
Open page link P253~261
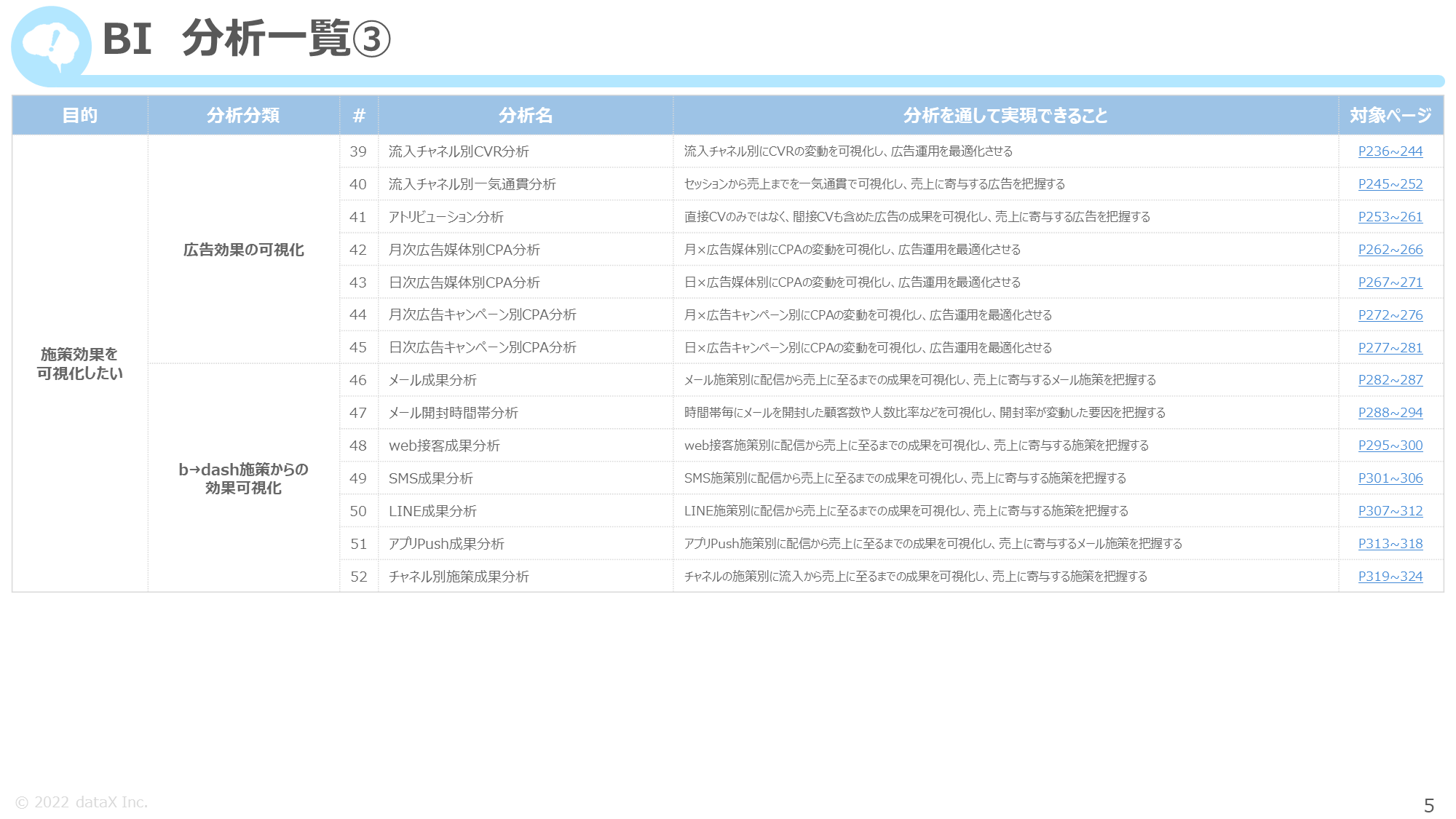click(x=1390, y=217)
